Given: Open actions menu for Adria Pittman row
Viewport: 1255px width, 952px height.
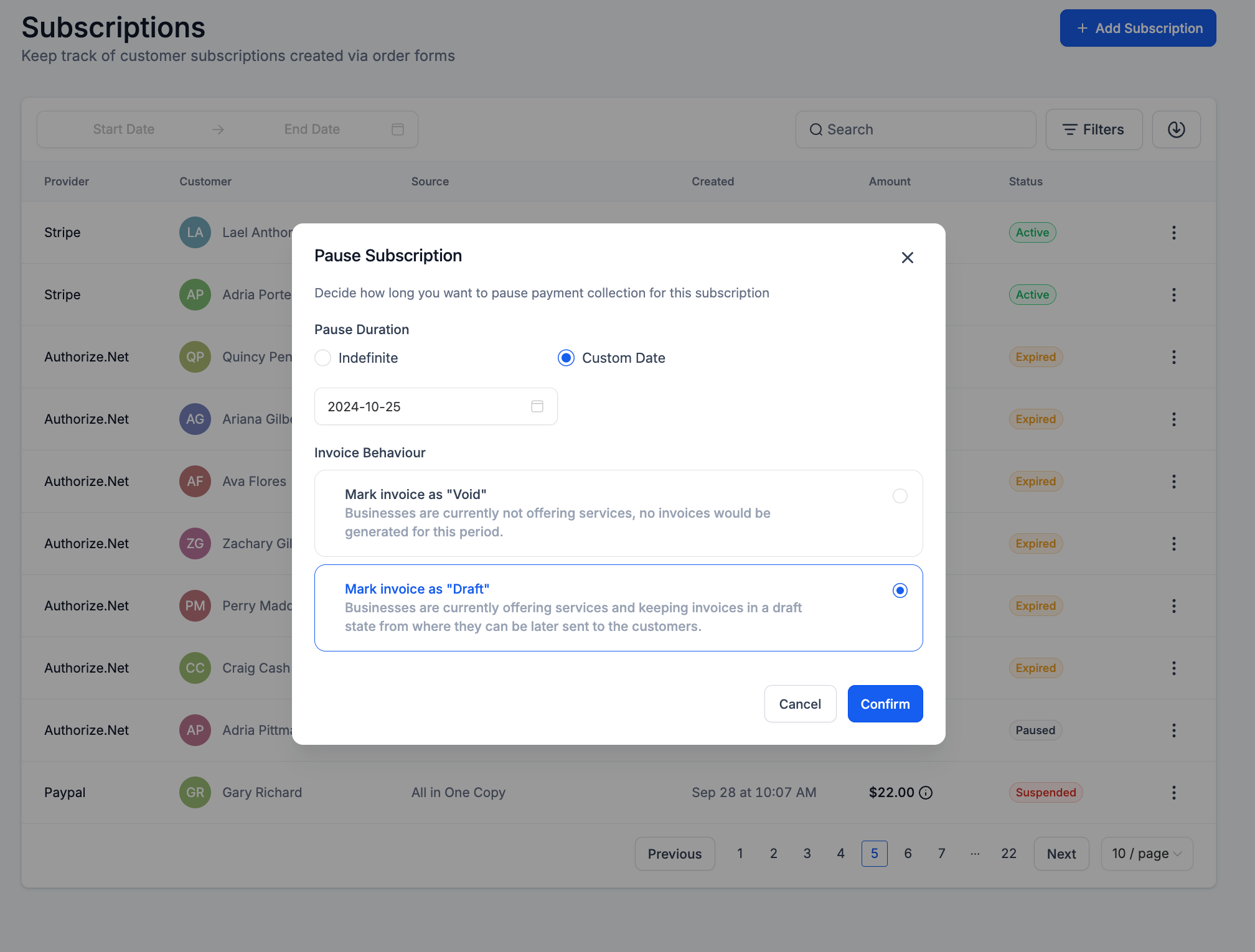Looking at the screenshot, I should point(1174,730).
